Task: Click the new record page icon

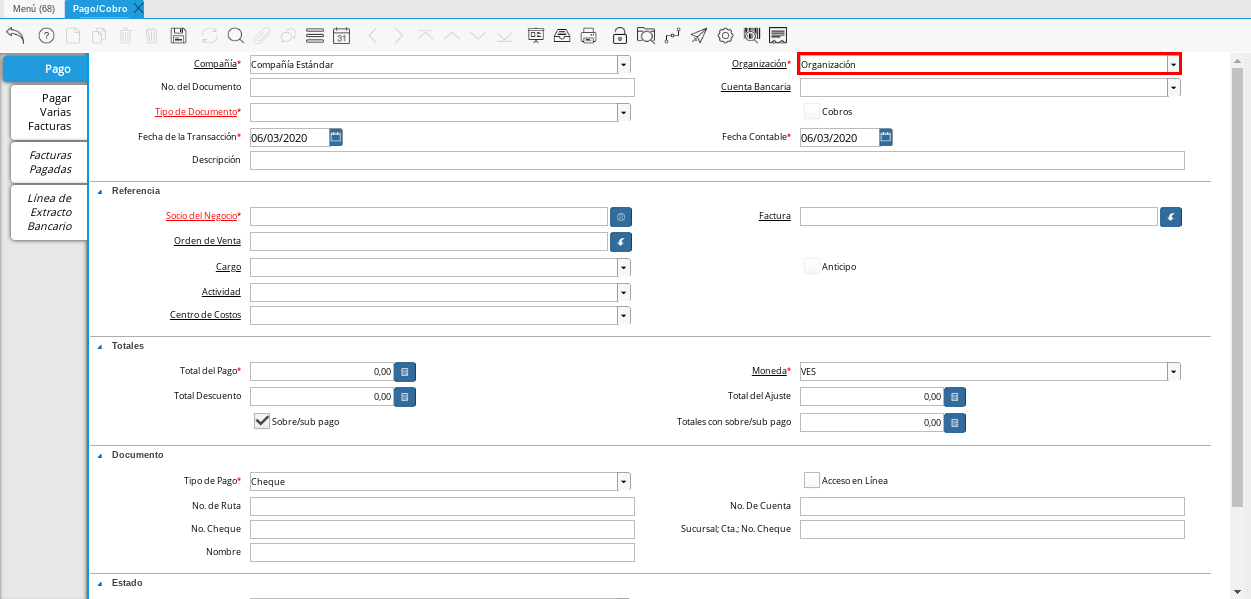Action: [73, 36]
